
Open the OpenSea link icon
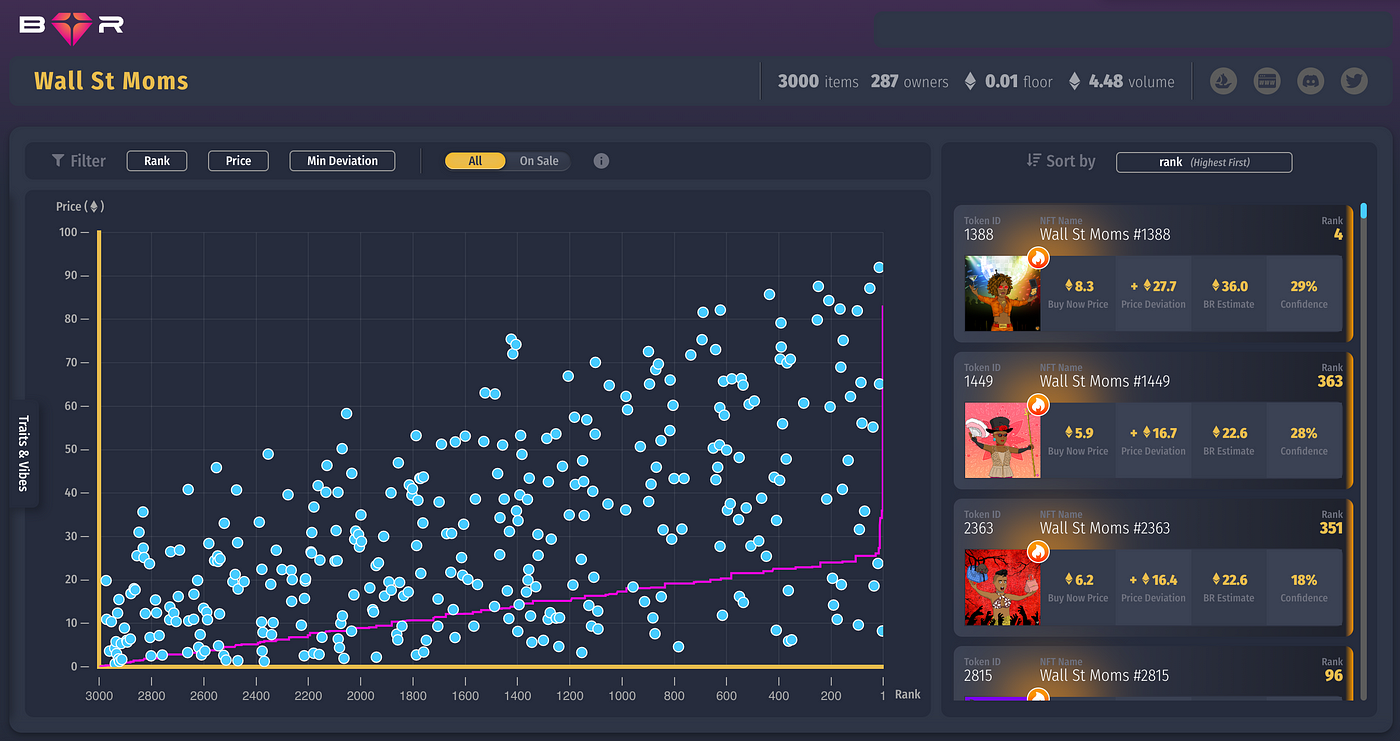(1224, 82)
